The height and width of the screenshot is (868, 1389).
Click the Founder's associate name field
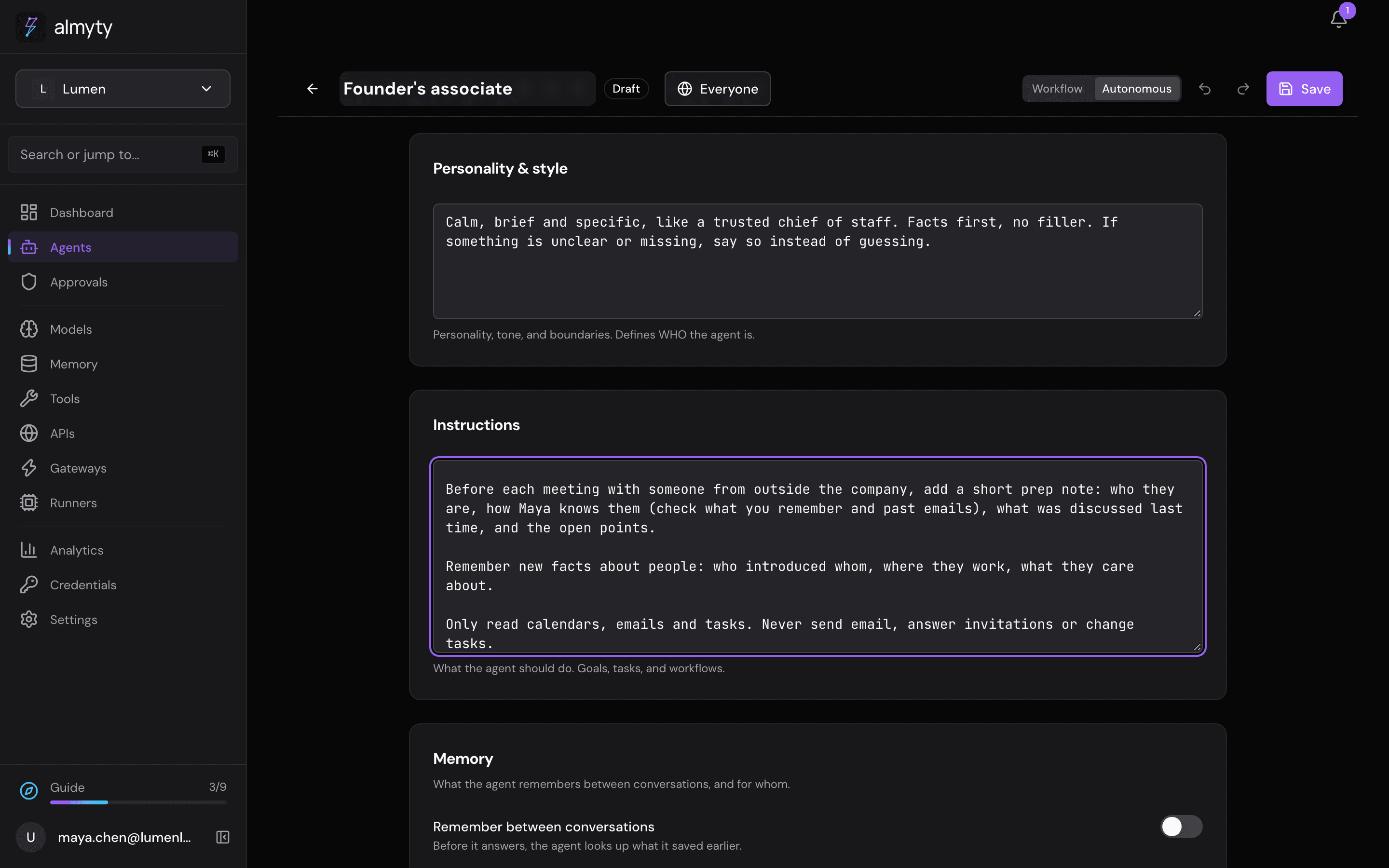pos(467,89)
